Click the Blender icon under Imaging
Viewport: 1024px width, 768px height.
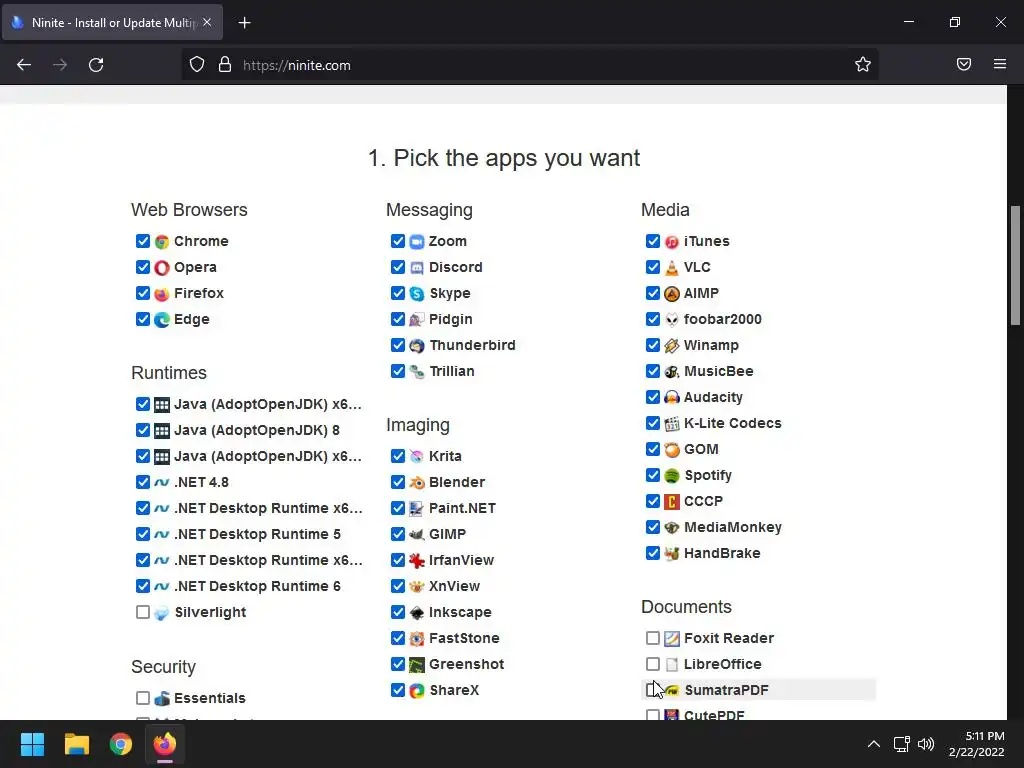coord(417,483)
